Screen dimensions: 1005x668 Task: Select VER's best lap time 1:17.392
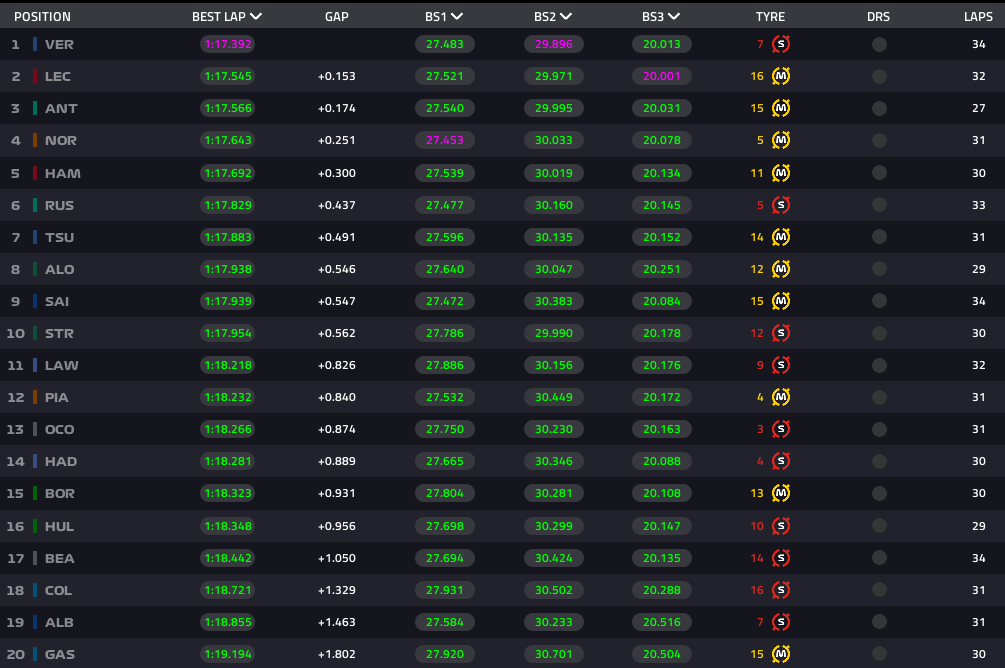point(227,44)
